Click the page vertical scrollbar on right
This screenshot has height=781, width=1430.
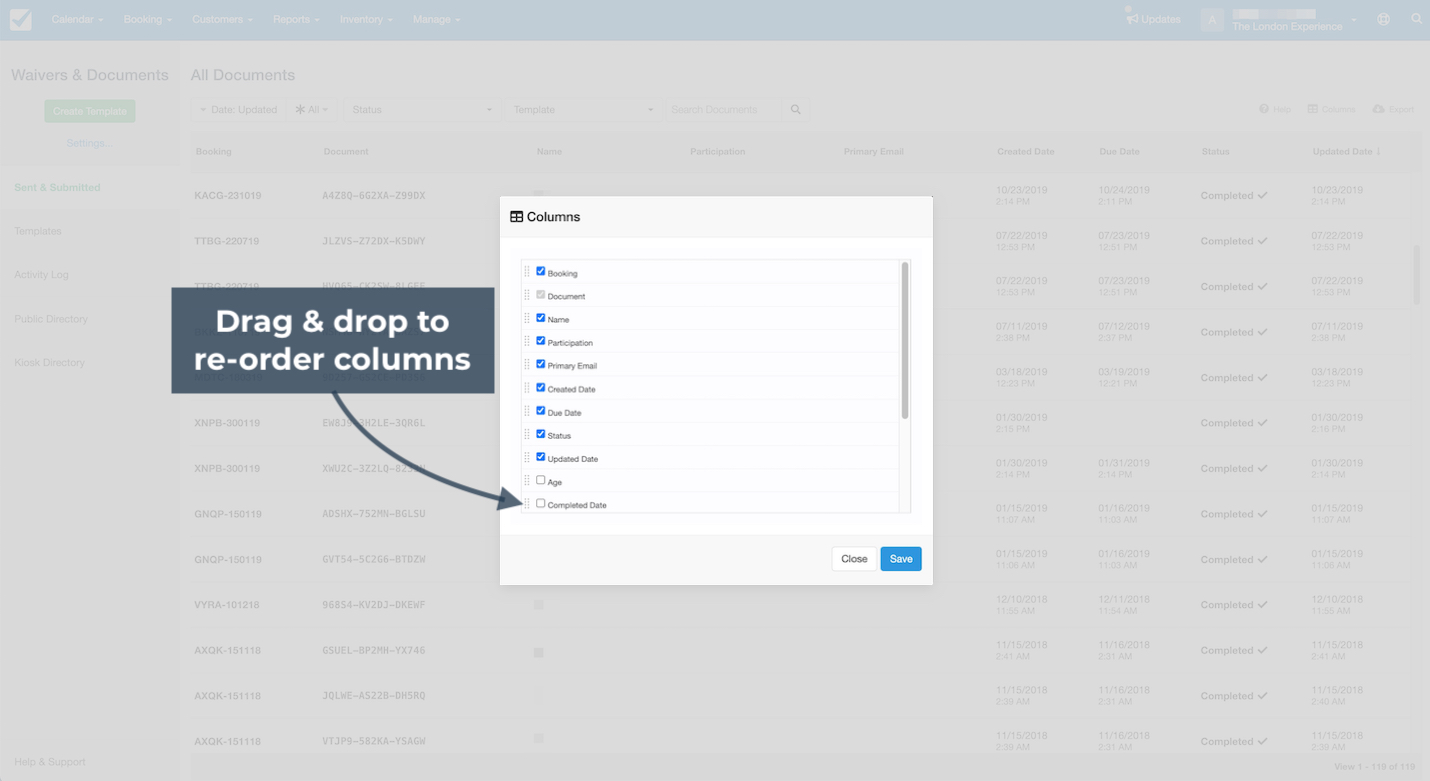pyautogui.click(x=1416, y=273)
